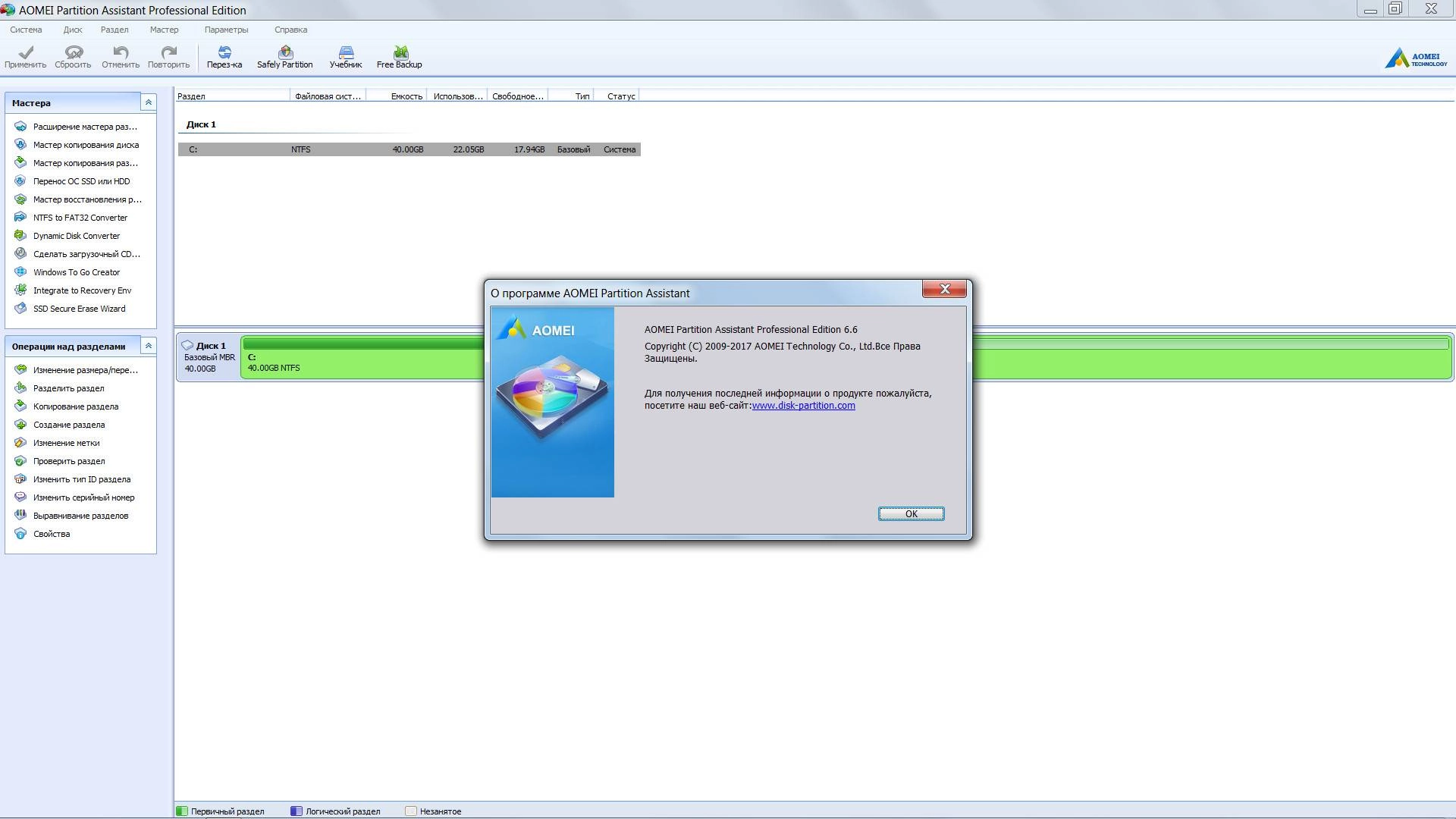This screenshot has width=1456, height=819.
Task: Click the Сбросить (Discard) toolbar icon
Action: tap(74, 52)
